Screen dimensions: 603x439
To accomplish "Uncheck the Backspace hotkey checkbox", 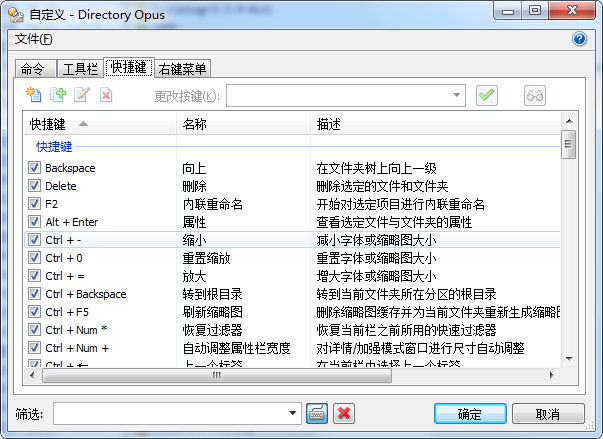I will pyautogui.click(x=34, y=167).
